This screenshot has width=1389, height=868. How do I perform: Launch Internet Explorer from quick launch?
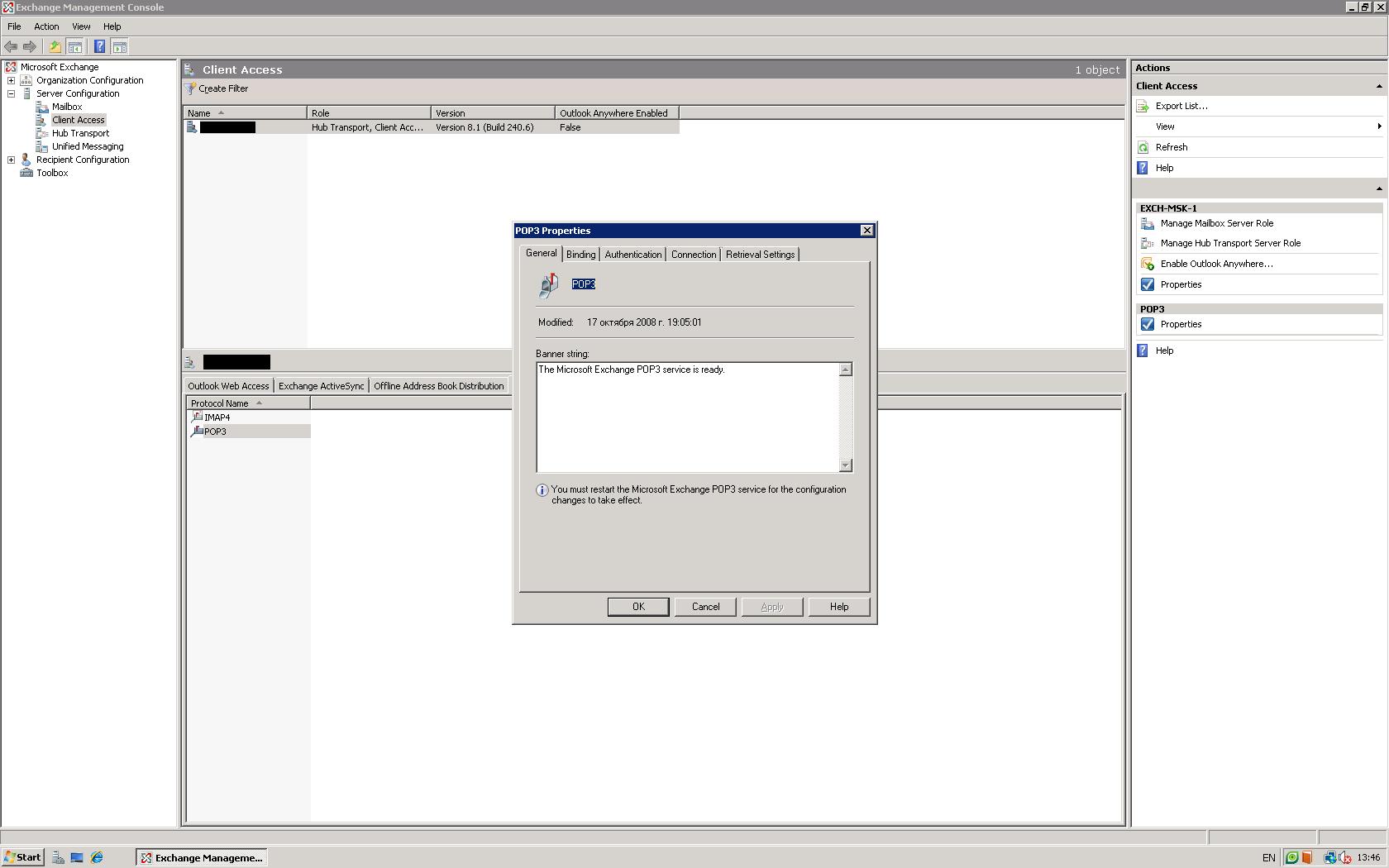(97, 857)
